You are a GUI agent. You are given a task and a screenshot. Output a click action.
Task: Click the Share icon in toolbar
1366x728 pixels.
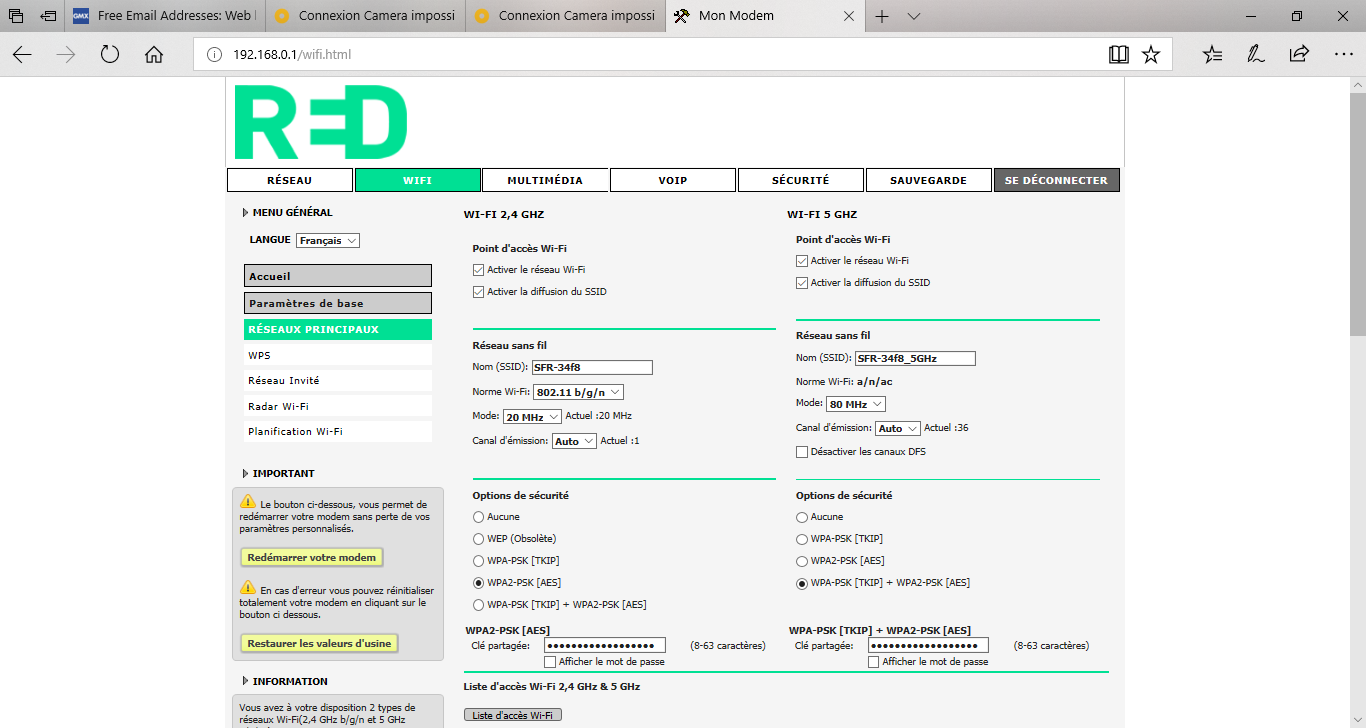click(x=1299, y=55)
